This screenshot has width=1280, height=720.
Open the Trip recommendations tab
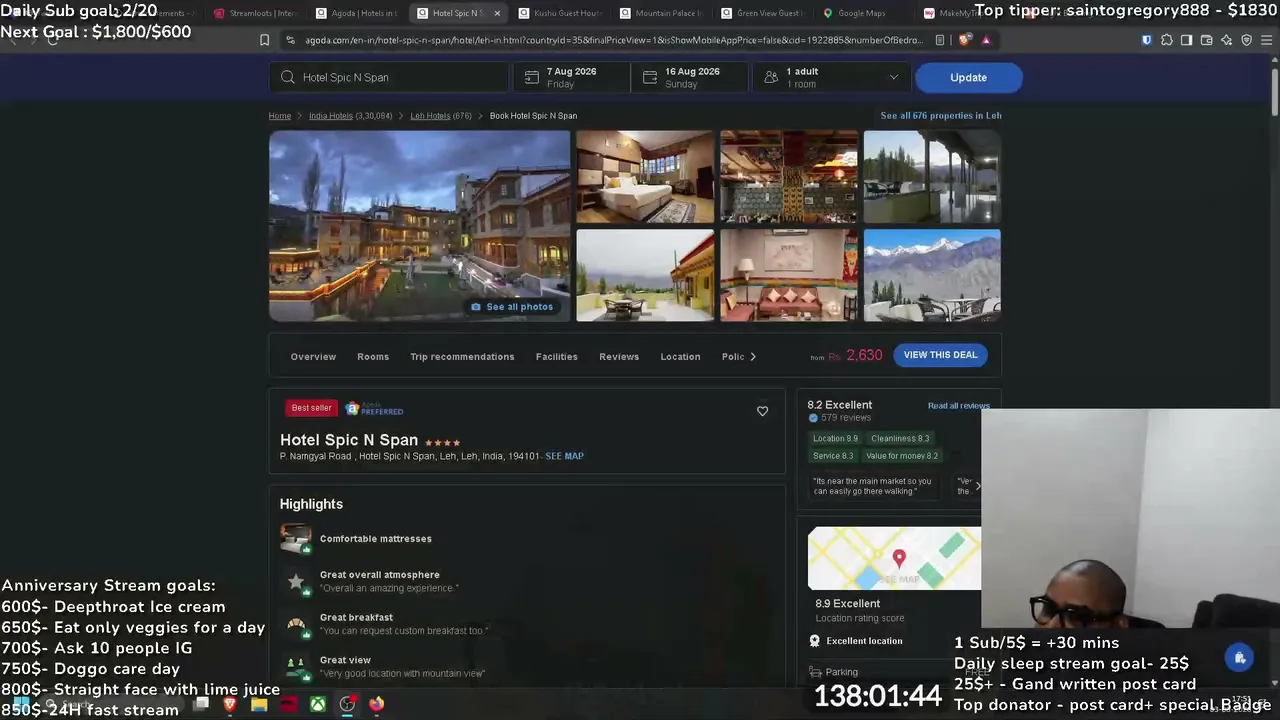462,357
